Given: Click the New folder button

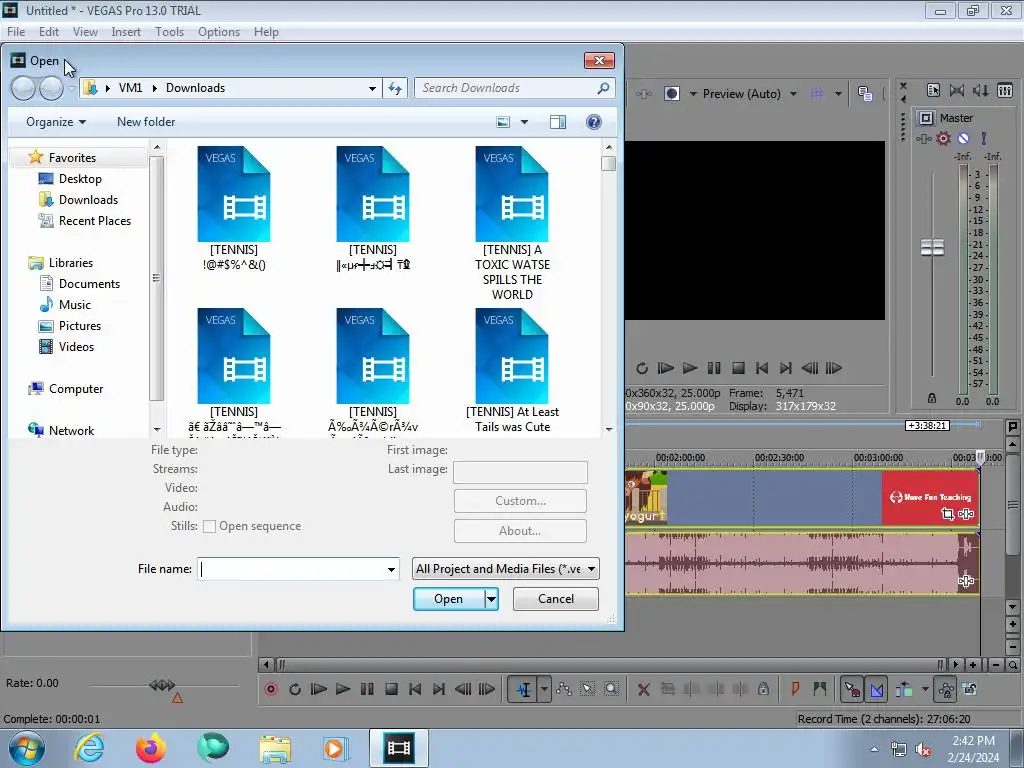Looking at the screenshot, I should coord(146,122).
